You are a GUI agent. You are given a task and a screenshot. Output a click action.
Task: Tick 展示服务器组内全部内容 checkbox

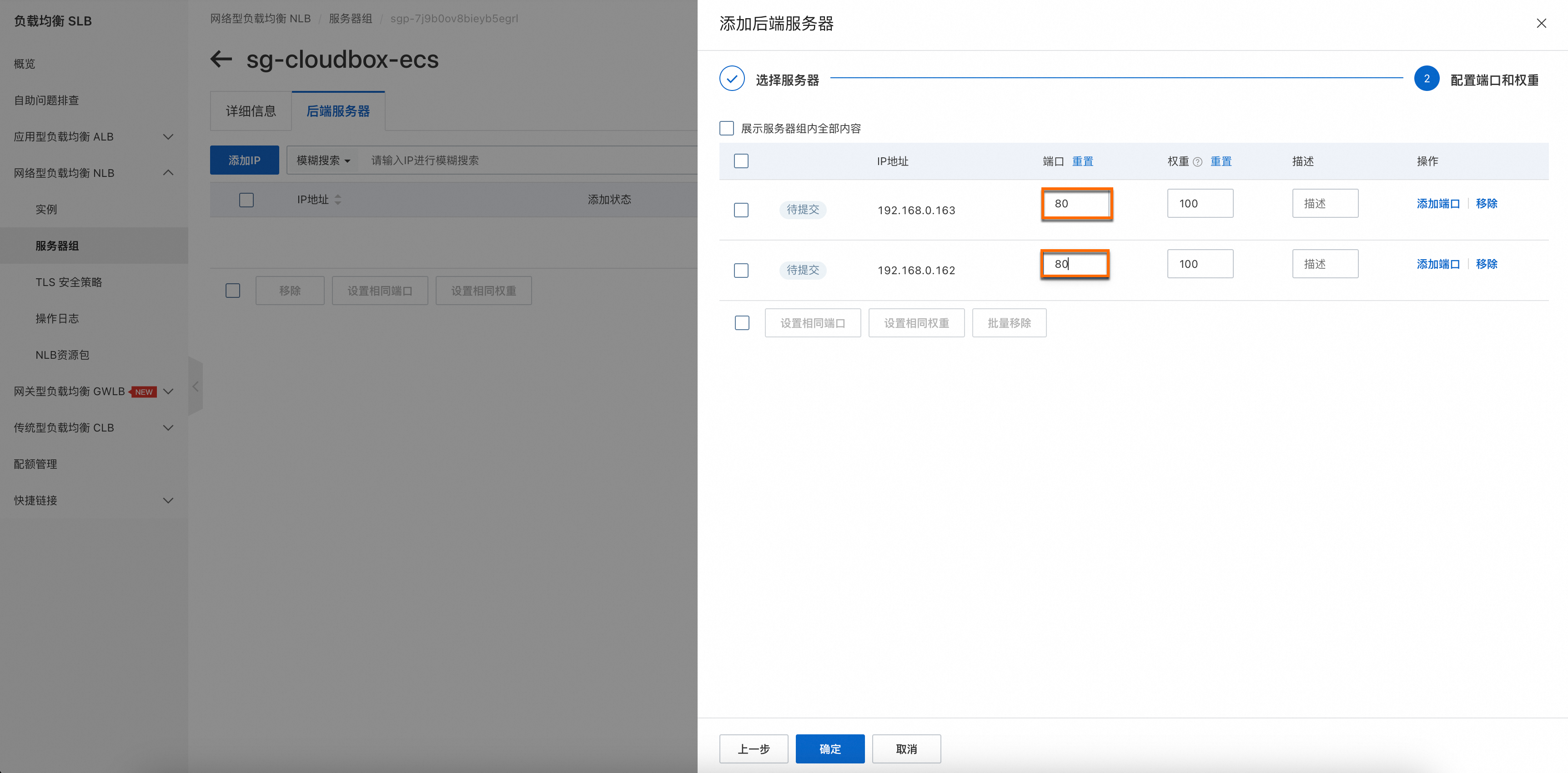click(x=727, y=128)
